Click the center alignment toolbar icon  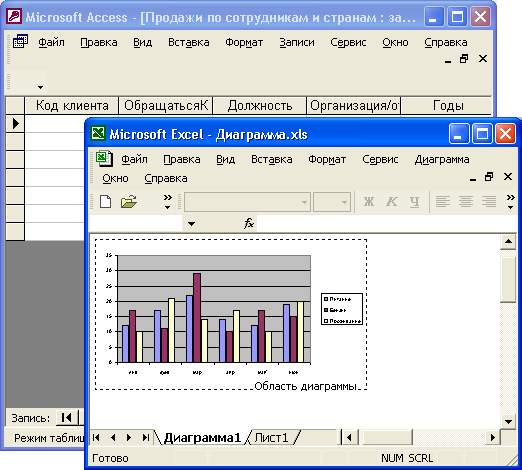click(x=466, y=202)
